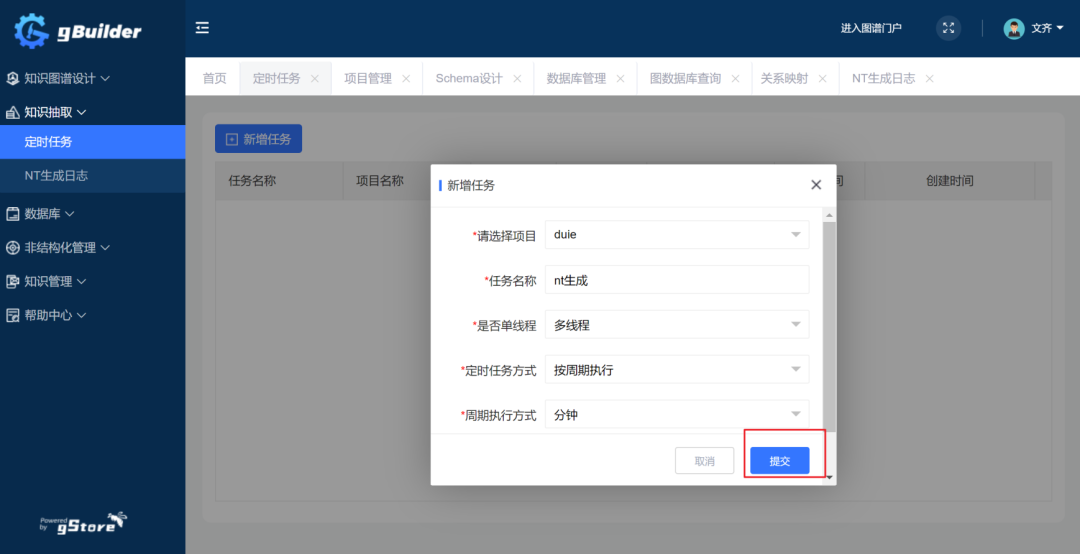Switch to the Schema设计 tab

[x=469, y=79]
